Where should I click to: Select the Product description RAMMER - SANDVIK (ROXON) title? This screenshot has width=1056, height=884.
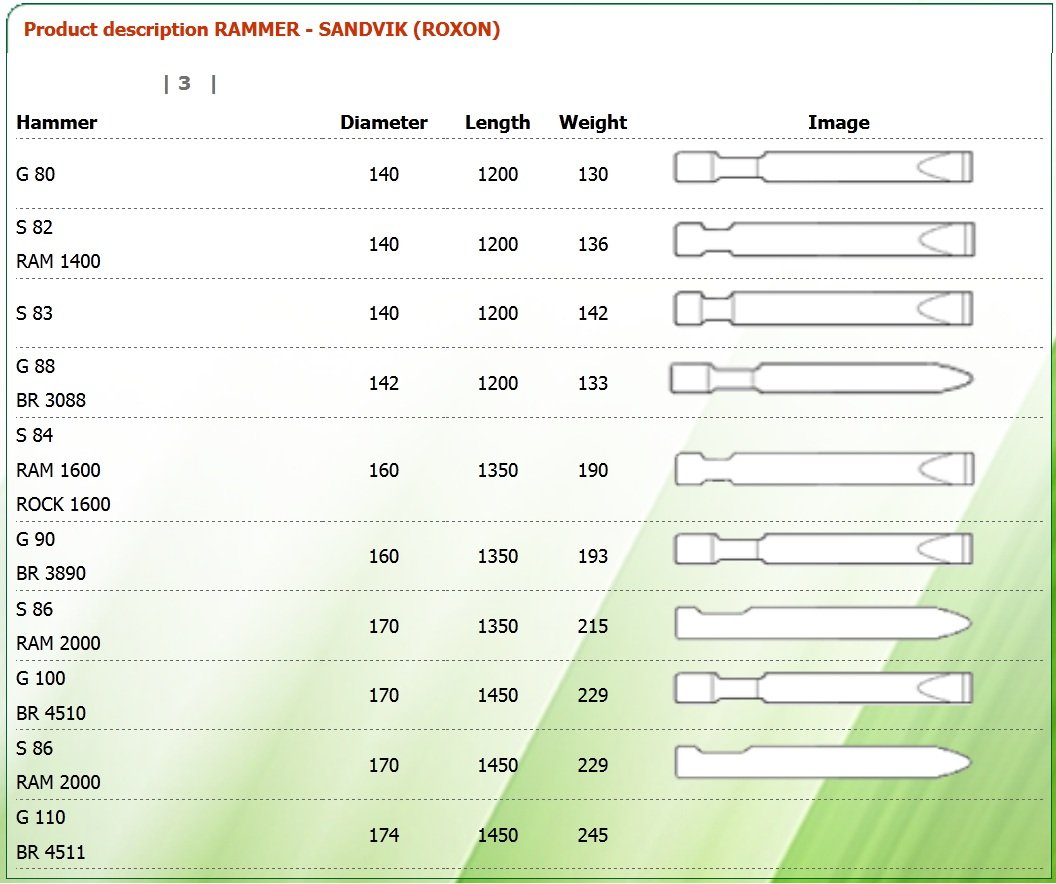pyautogui.click(x=262, y=30)
